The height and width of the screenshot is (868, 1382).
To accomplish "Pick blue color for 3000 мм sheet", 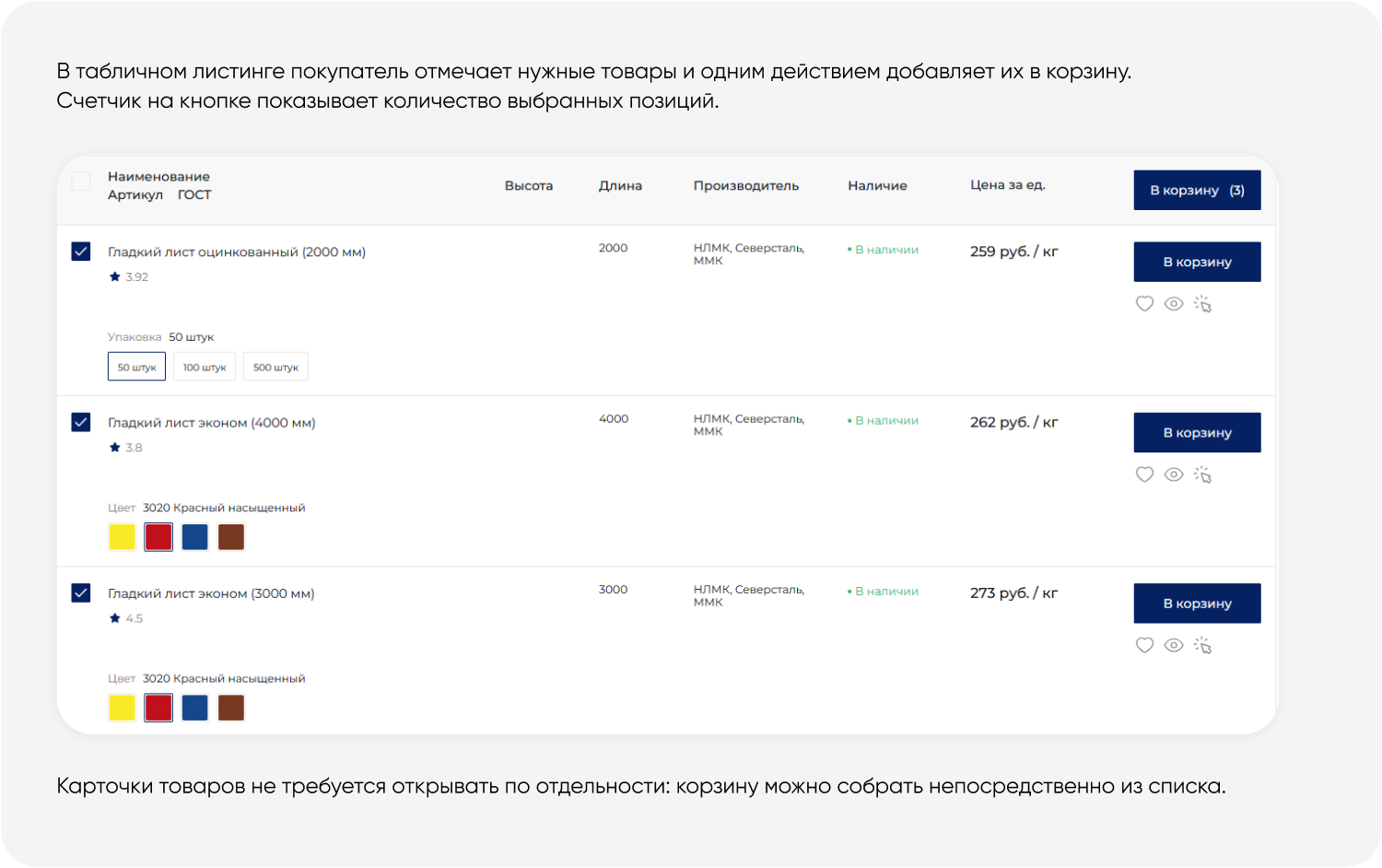I will pos(194,708).
